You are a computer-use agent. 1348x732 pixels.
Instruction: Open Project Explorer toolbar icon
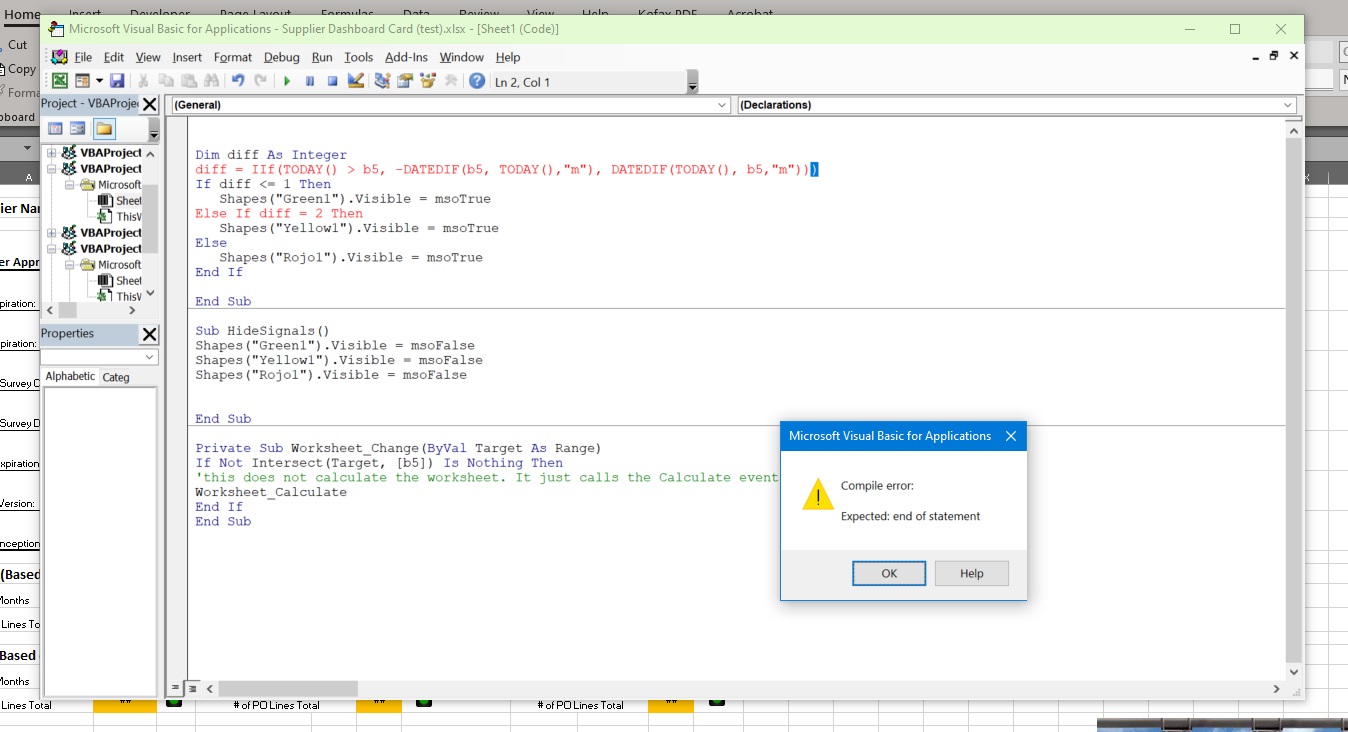[x=382, y=81]
